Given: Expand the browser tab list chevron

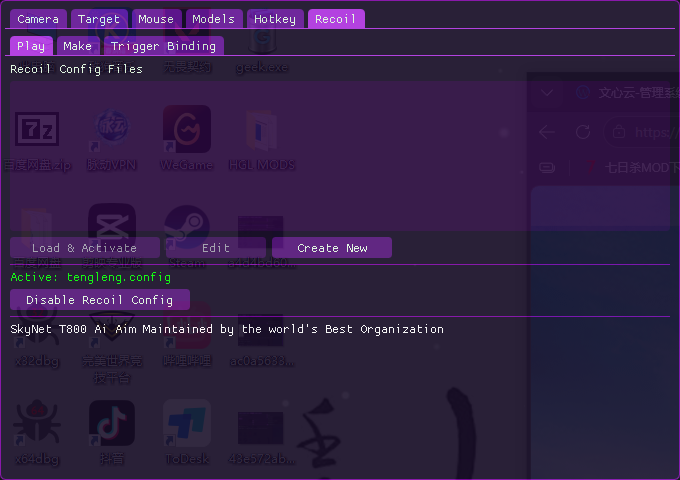Looking at the screenshot, I should 546,94.
